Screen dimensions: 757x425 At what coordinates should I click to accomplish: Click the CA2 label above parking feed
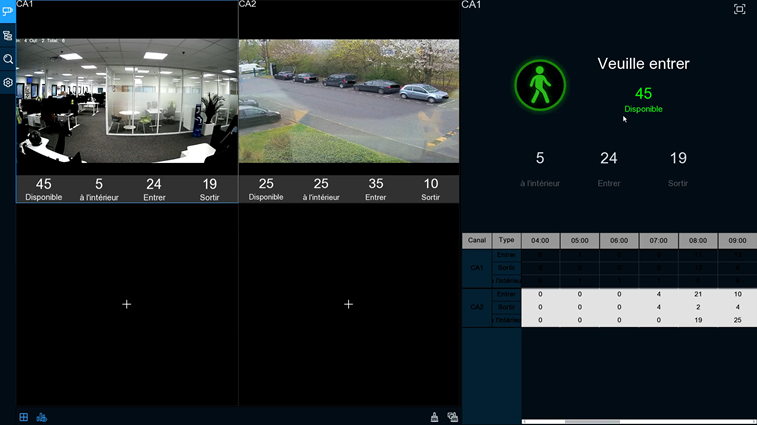[247, 4]
